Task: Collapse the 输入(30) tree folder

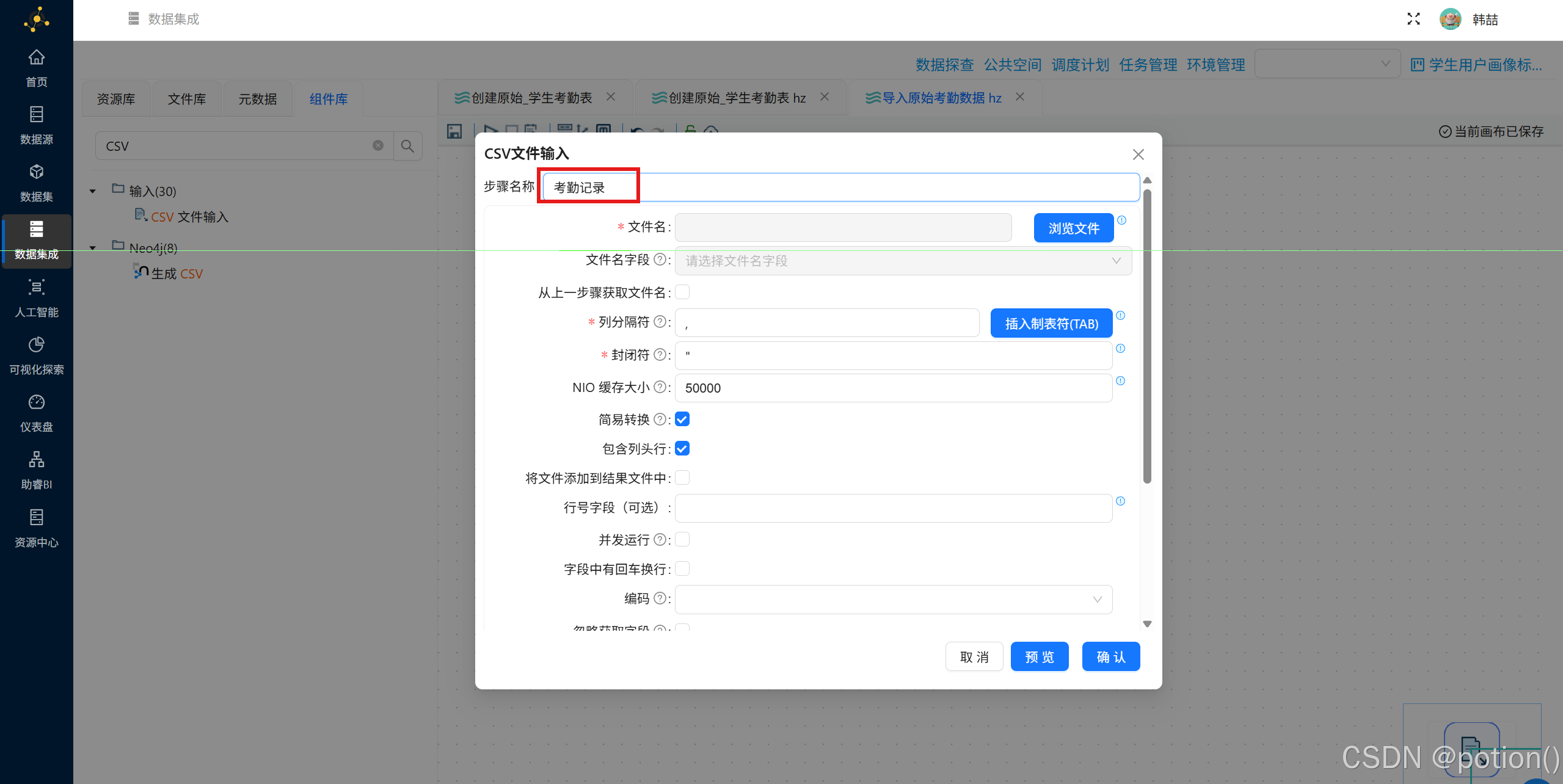Action: (x=93, y=191)
